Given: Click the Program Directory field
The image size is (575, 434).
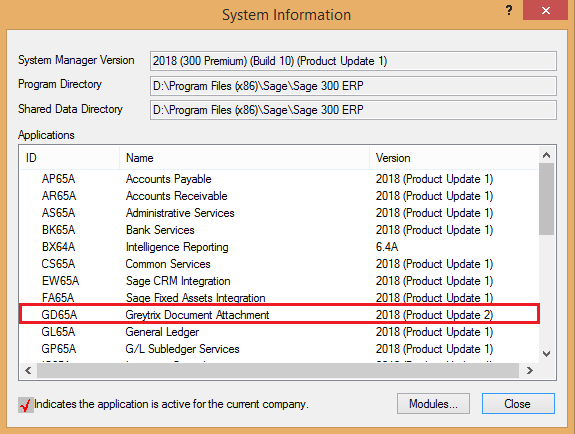Looking at the screenshot, I should 353,86.
